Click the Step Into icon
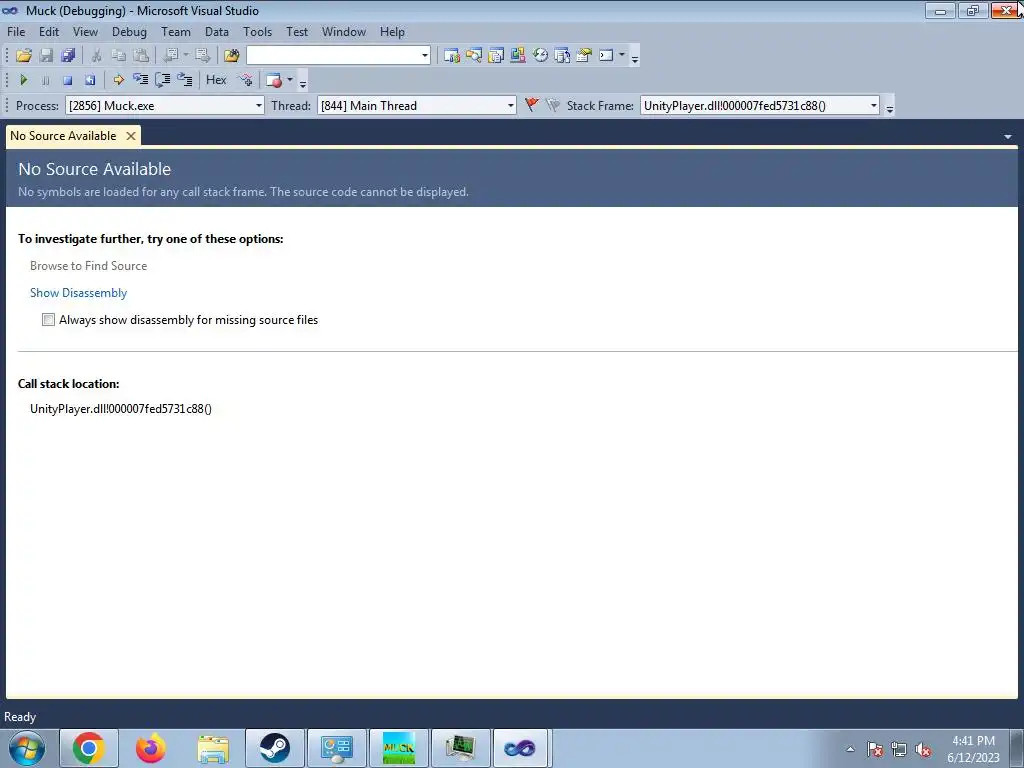The height and width of the screenshot is (768, 1024). (x=140, y=80)
